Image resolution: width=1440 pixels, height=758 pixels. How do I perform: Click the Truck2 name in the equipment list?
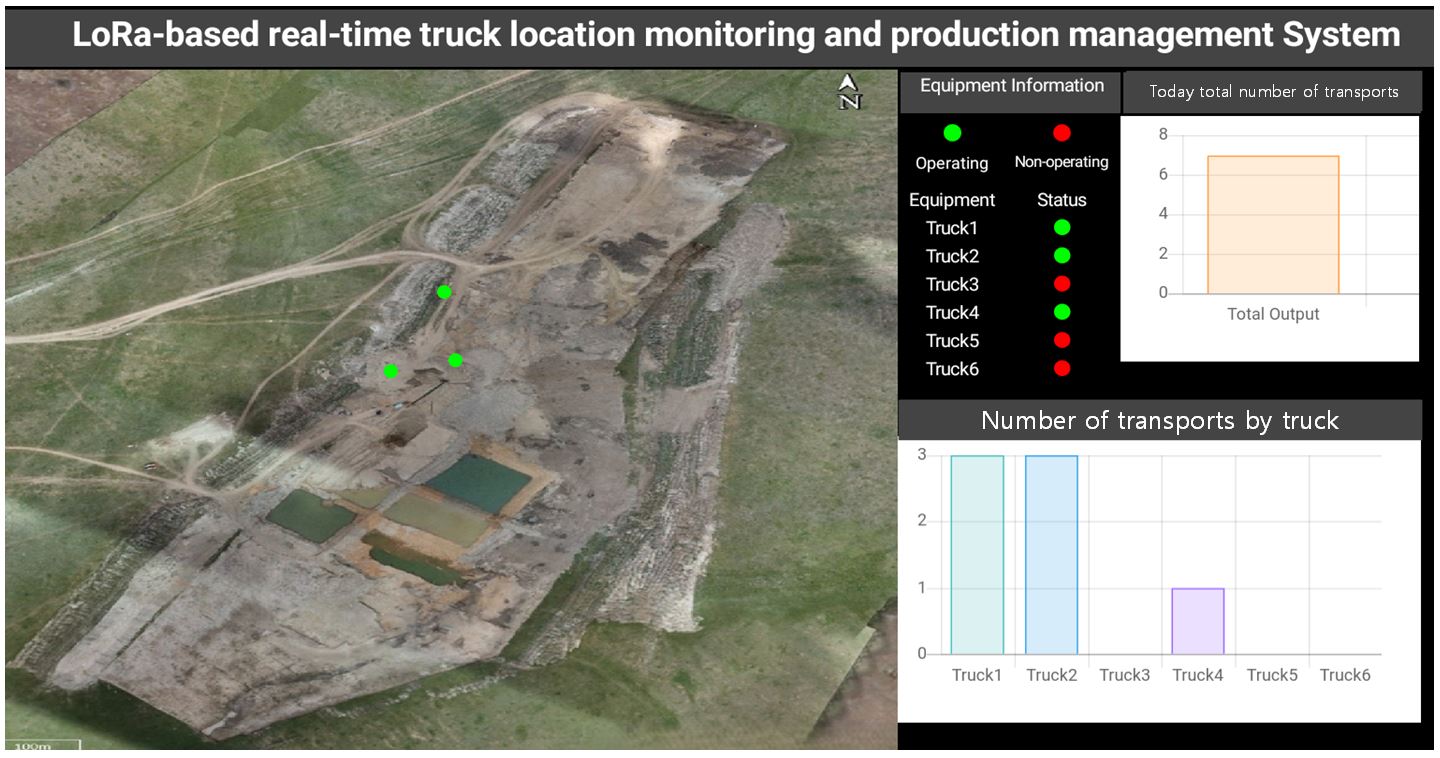point(952,256)
